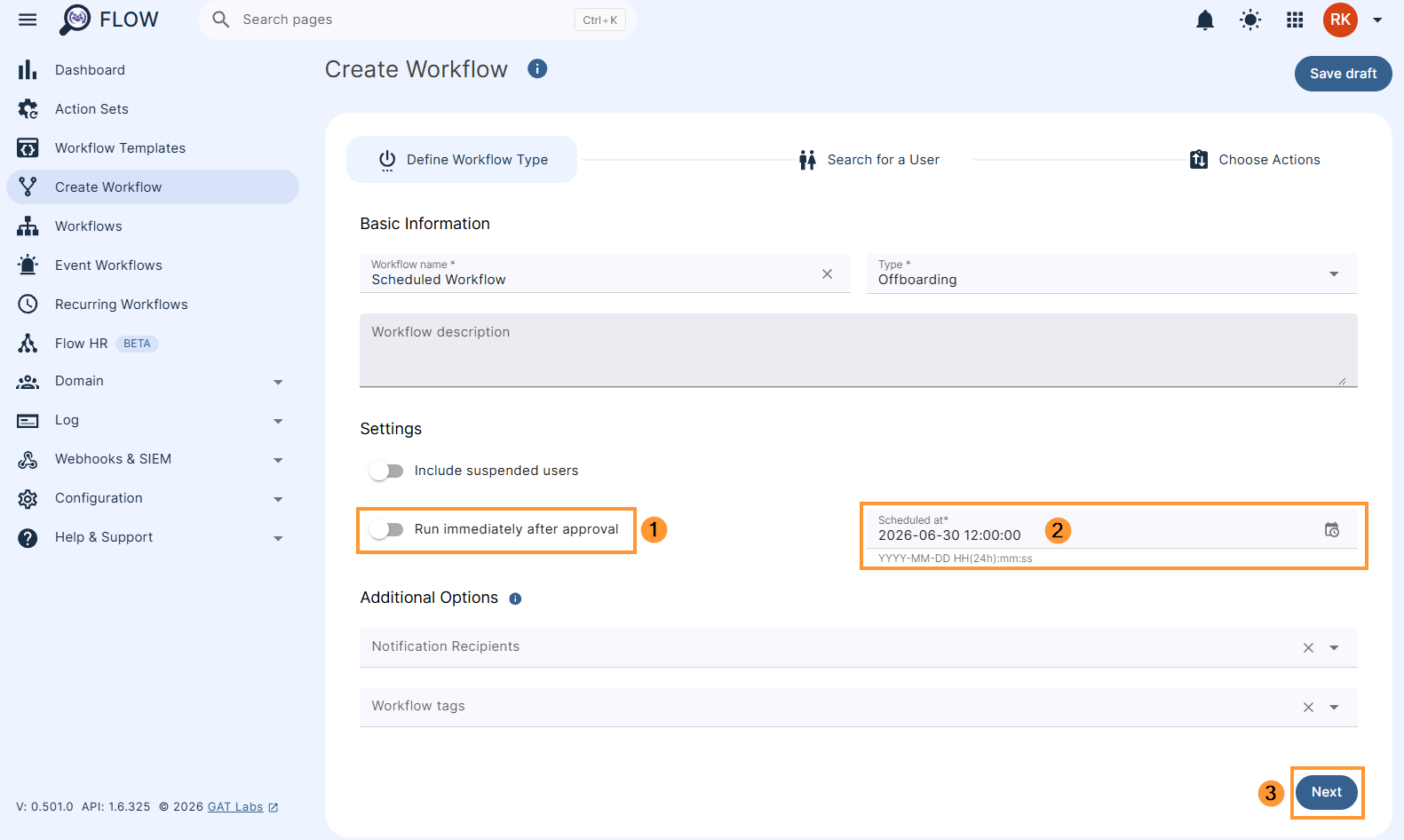Expand the Log menu arrow
Screen dimensions: 1404x840
click(278, 421)
